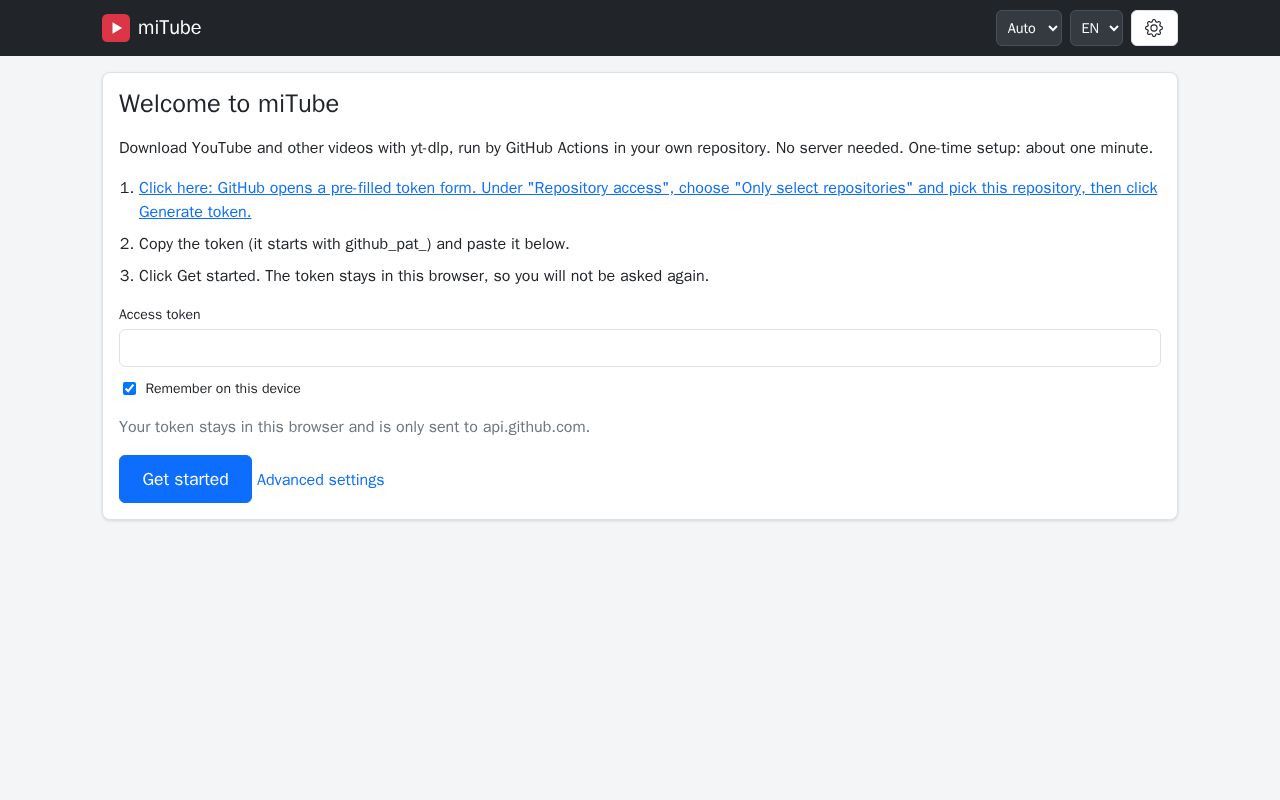Viewport: 1280px width, 800px height.
Task: Click the step starting "Click Get started. The token stays"
Action: (424, 276)
